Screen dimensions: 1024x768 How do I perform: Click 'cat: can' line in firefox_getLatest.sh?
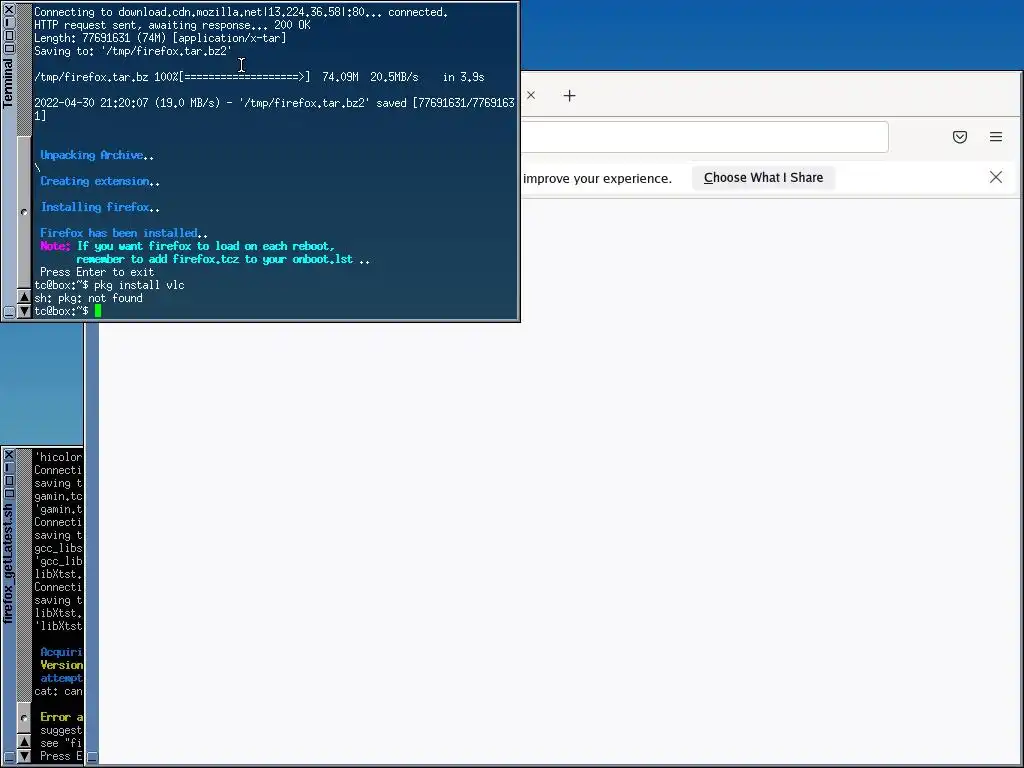pyautogui.click(x=58, y=691)
